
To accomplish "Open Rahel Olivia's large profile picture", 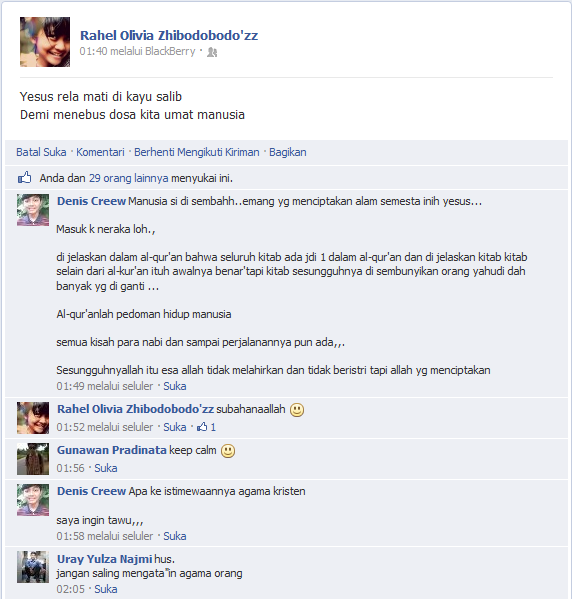I will pos(45,42).
